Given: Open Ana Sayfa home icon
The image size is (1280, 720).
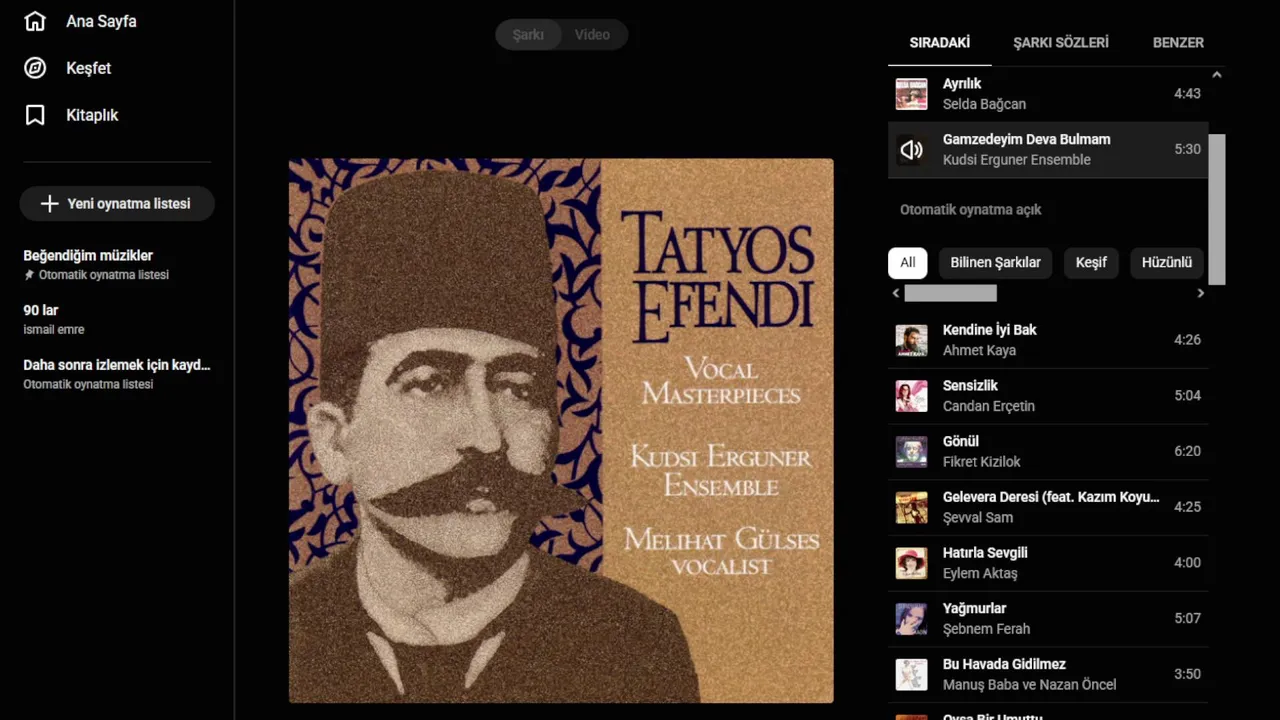Looking at the screenshot, I should (35, 21).
